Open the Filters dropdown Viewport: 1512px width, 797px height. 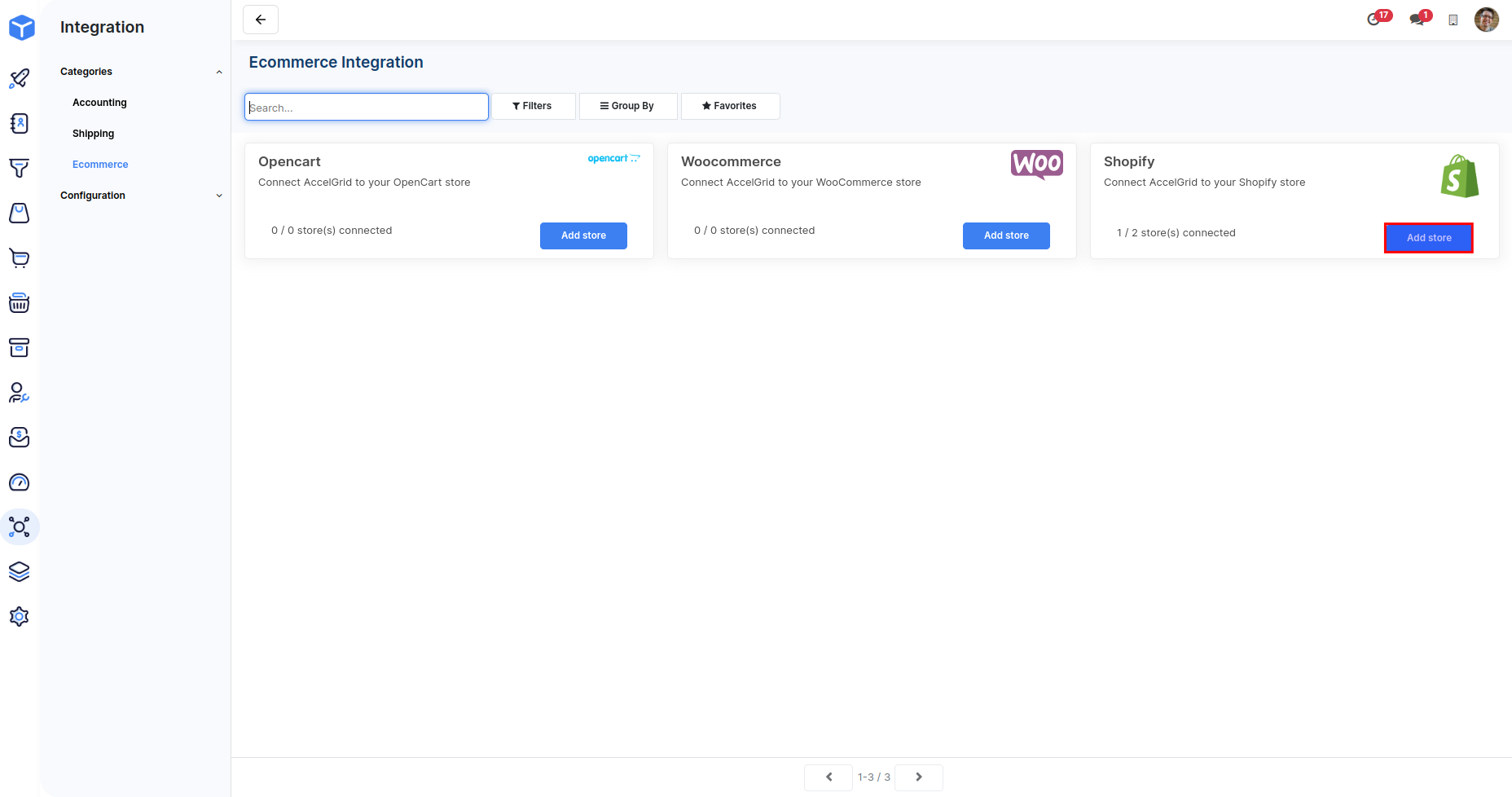(x=533, y=106)
